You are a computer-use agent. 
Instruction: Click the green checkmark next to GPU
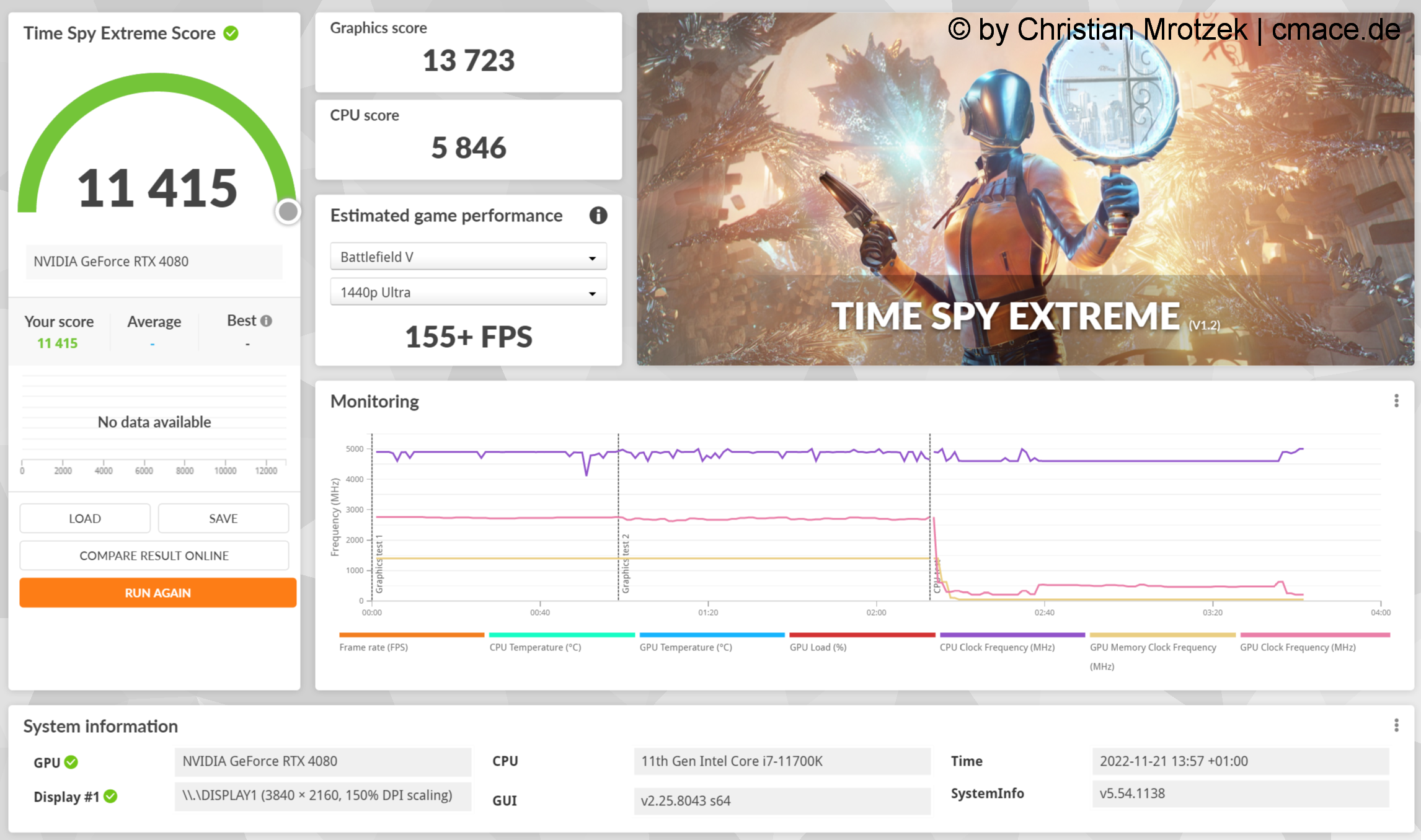click(x=71, y=762)
